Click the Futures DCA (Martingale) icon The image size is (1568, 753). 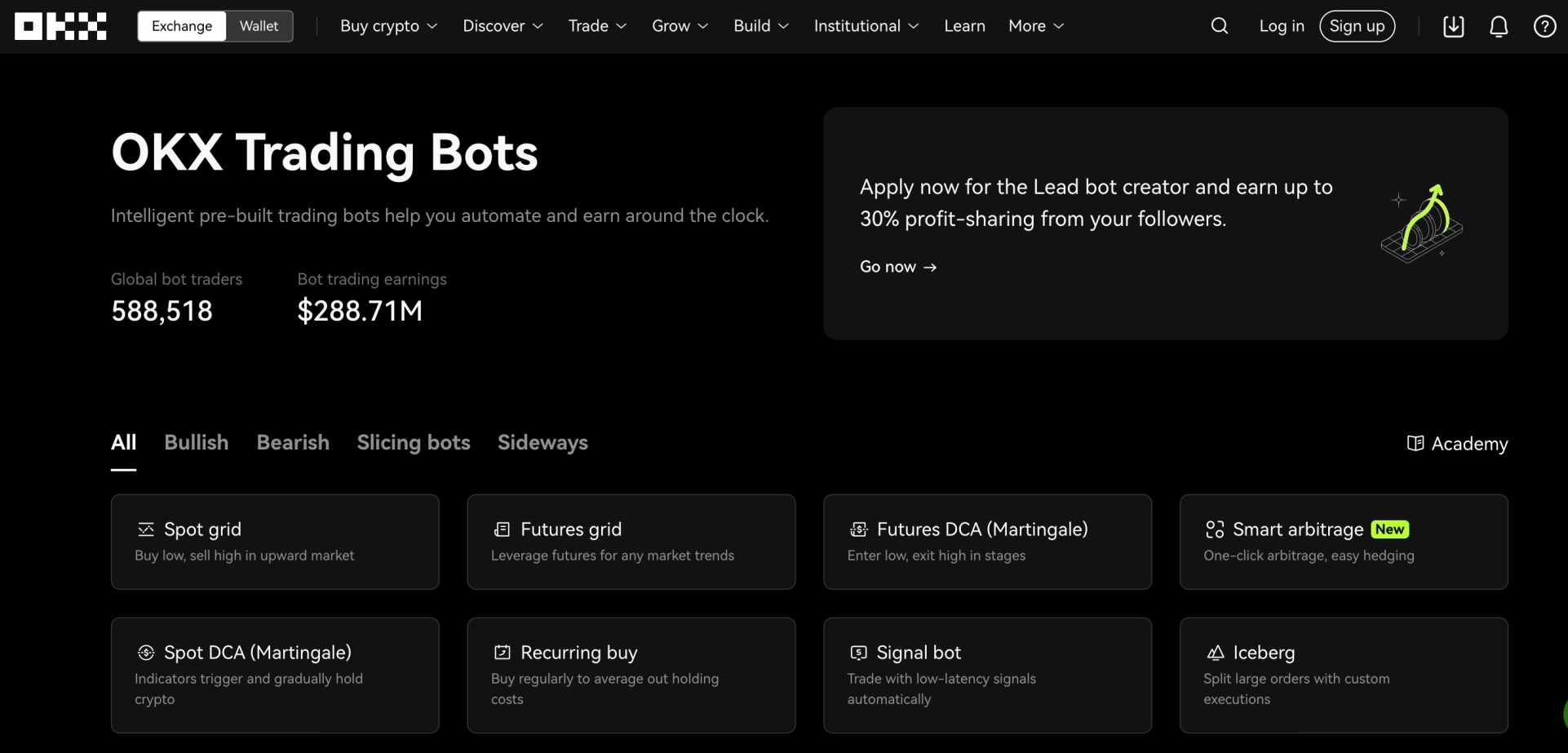point(858,529)
